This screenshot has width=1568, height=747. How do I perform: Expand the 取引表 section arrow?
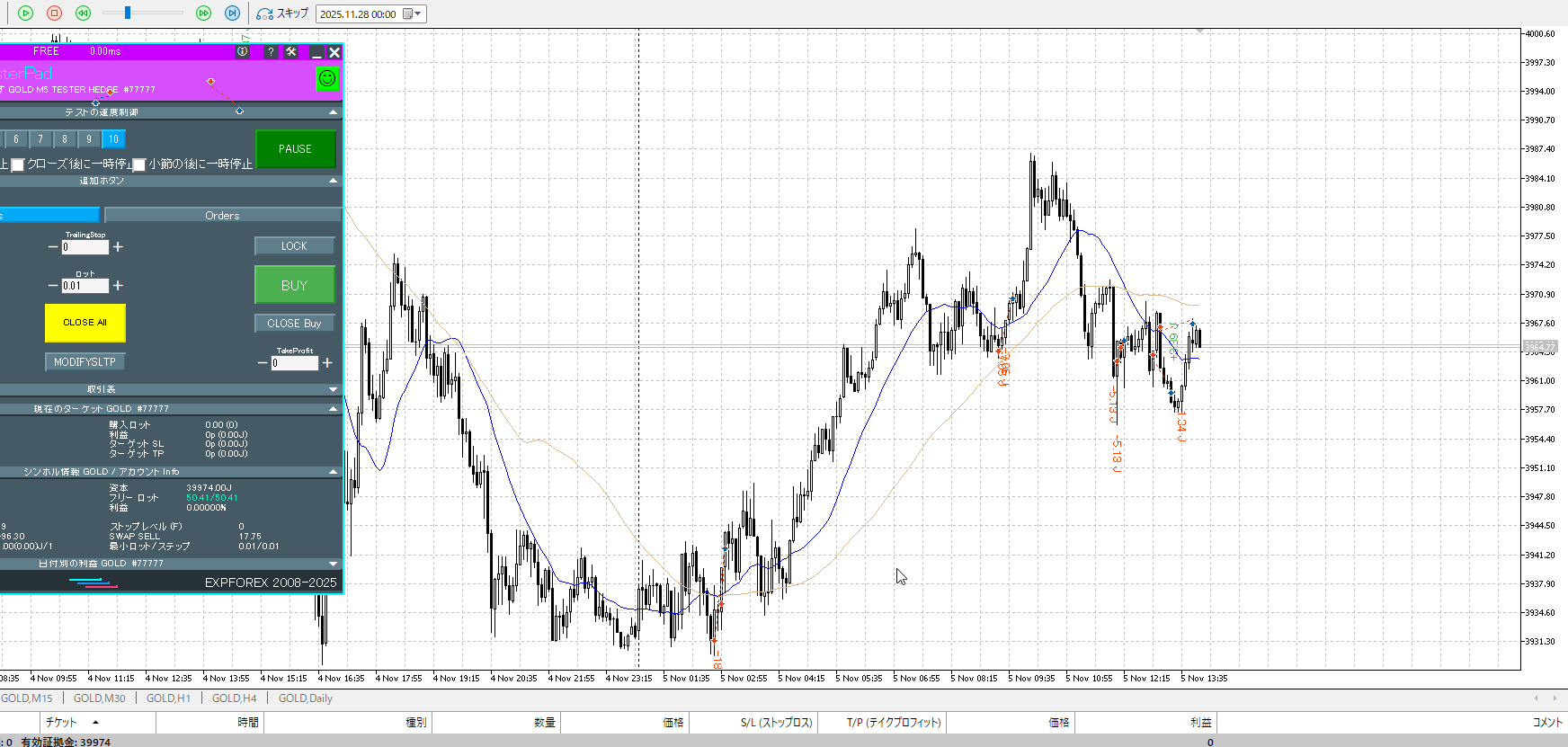[334, 389]
